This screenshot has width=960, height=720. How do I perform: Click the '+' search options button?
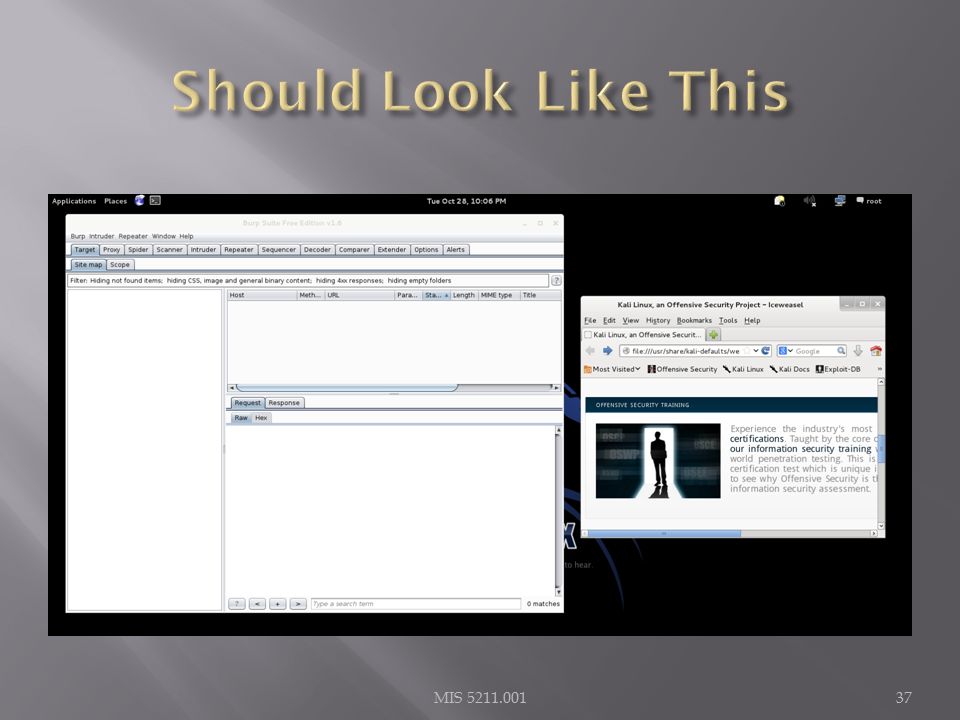[x=277, y=604]
